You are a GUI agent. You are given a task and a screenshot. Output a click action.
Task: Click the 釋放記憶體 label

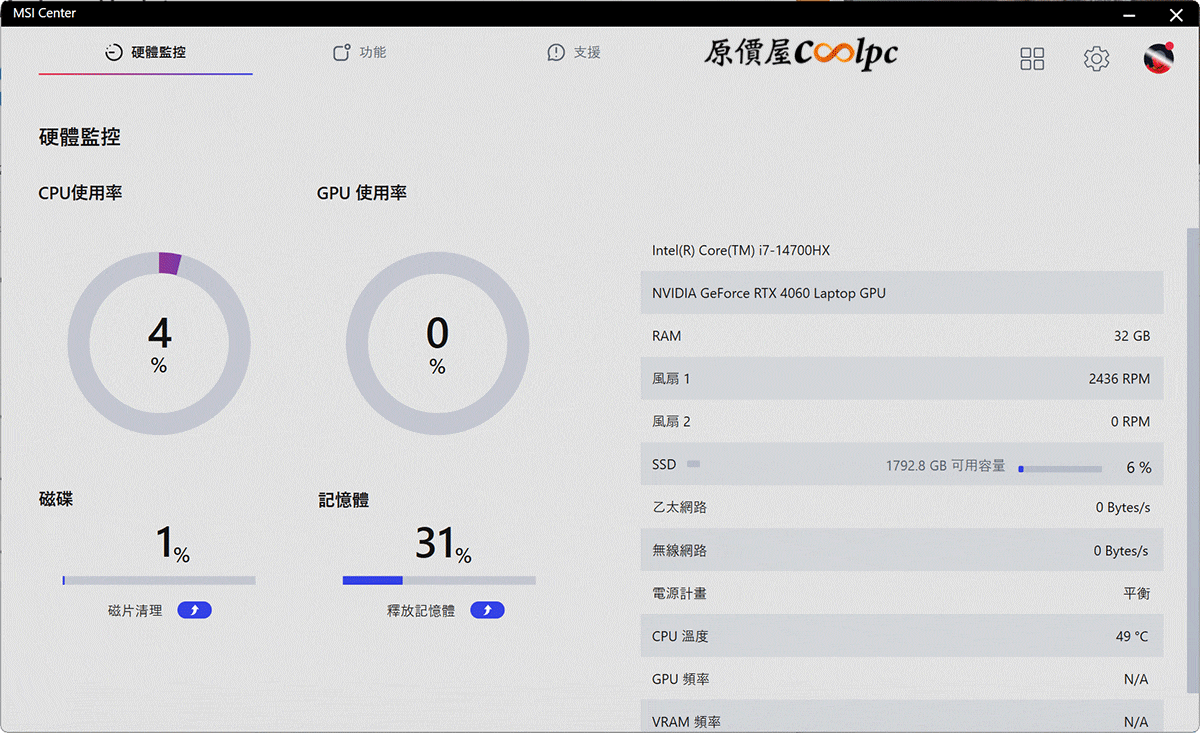pos(421,610)
